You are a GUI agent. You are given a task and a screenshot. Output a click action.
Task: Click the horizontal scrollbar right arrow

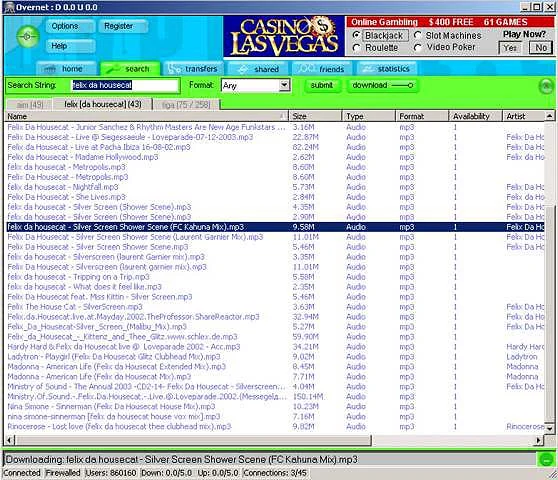(x=539, y=441)
